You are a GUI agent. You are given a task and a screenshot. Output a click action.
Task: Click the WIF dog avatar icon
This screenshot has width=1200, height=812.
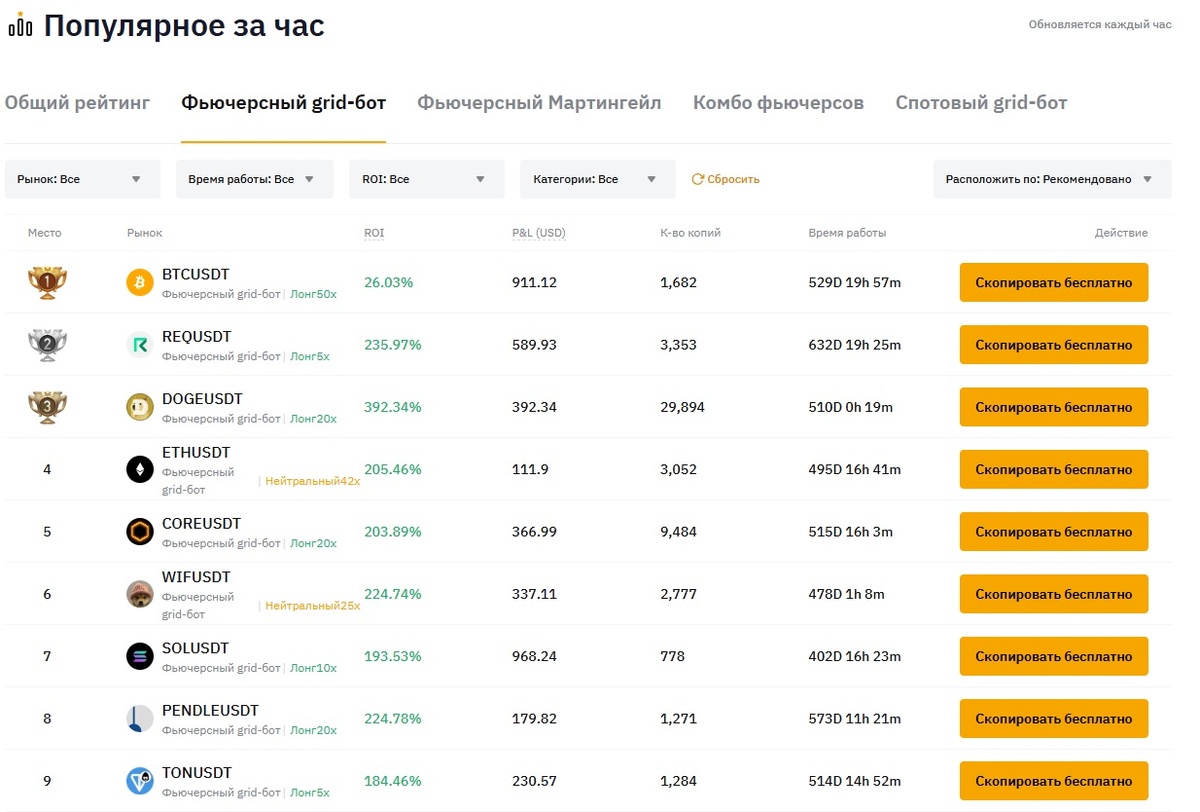pyautogui.click(x=139, y=594)
